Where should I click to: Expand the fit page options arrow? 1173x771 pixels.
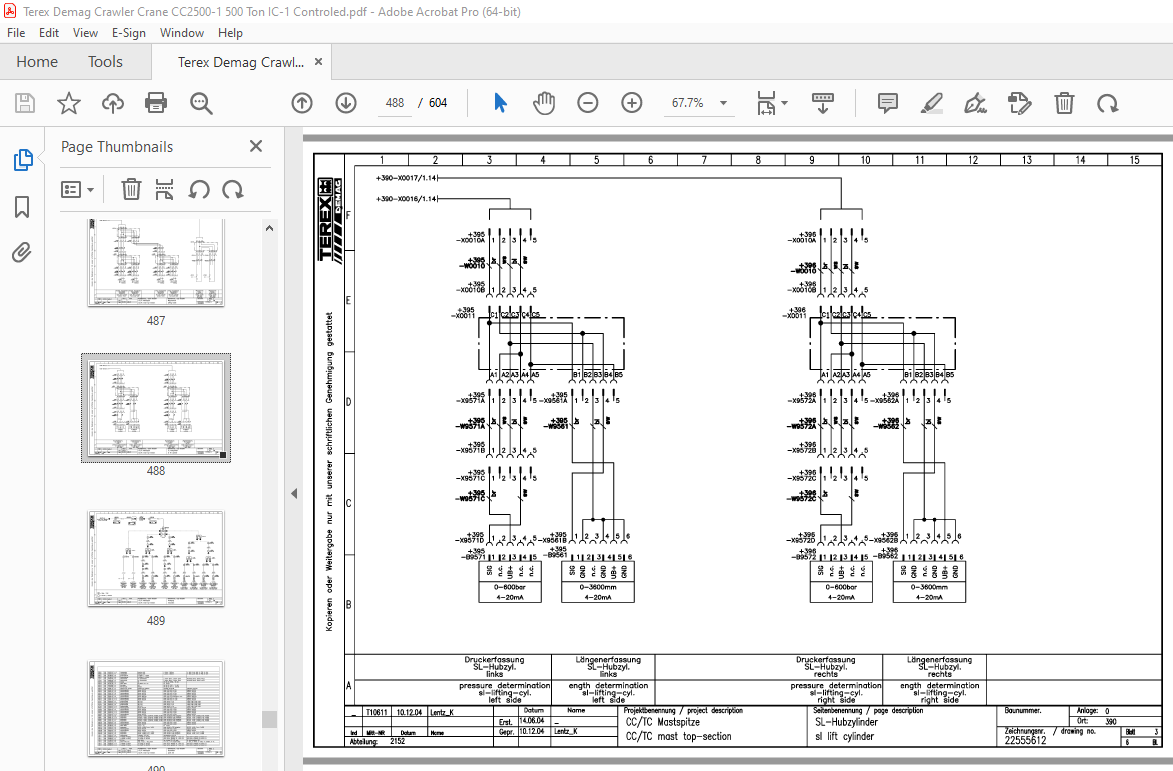point(784,102)
